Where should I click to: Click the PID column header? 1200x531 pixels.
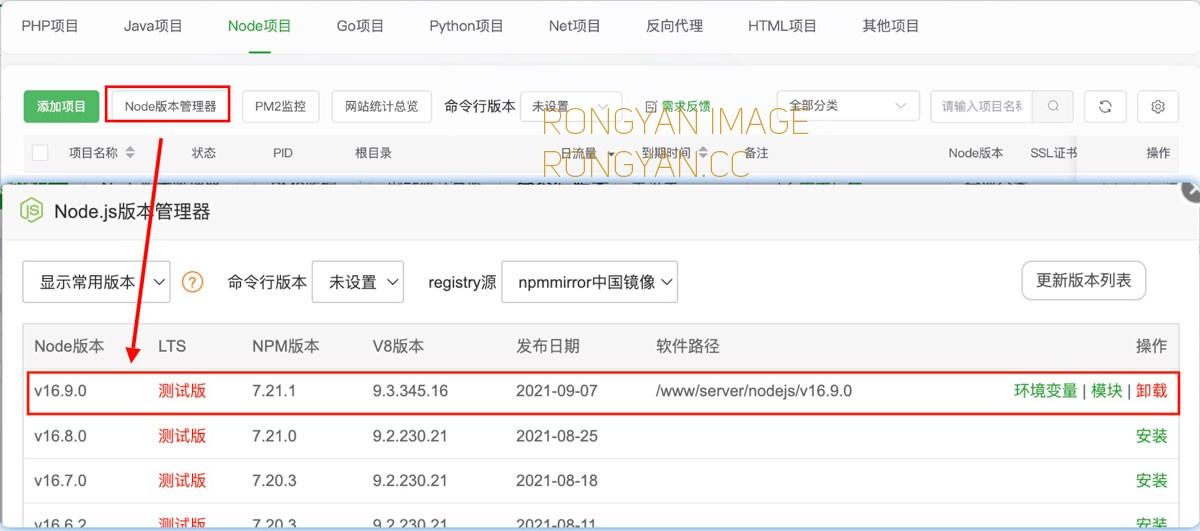[x=283, y=153]
